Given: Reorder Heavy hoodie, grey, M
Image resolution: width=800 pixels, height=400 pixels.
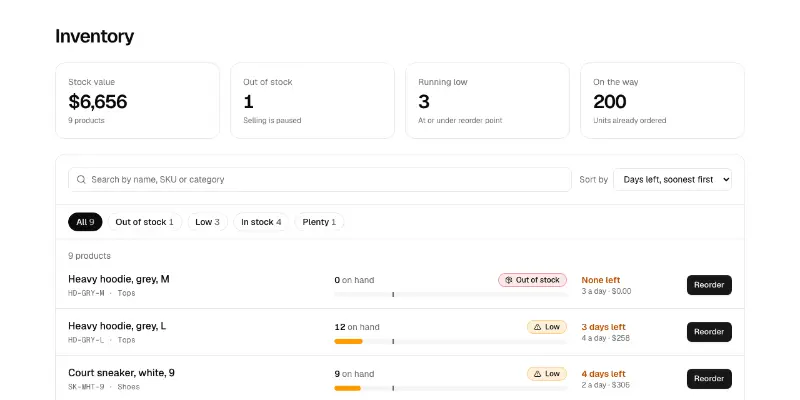Looking at the screenshot, I should [709, 285].
